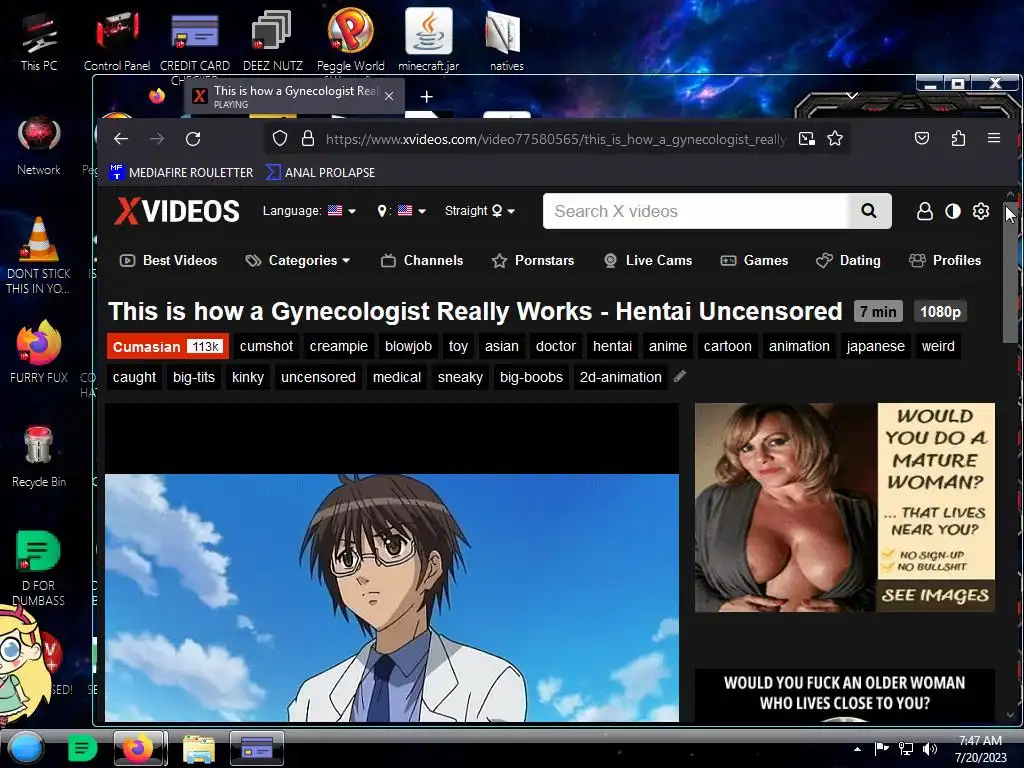1024x768 pixels.
Task: Go back with the browser back arrow
Action: pyautogui.click(x=121, y=138)
